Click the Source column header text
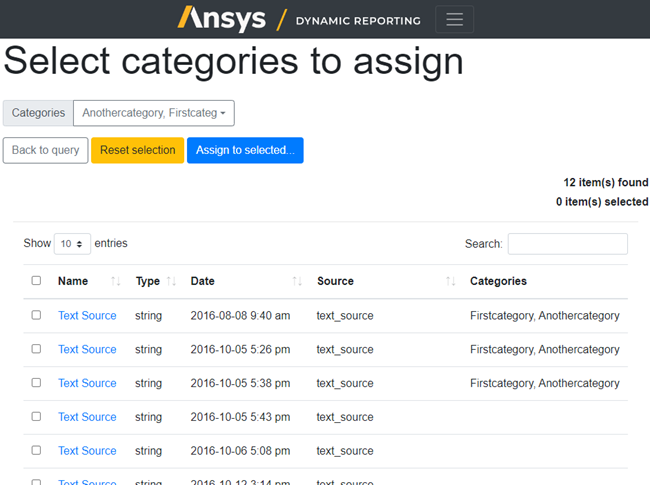 (x=335, y=281)
